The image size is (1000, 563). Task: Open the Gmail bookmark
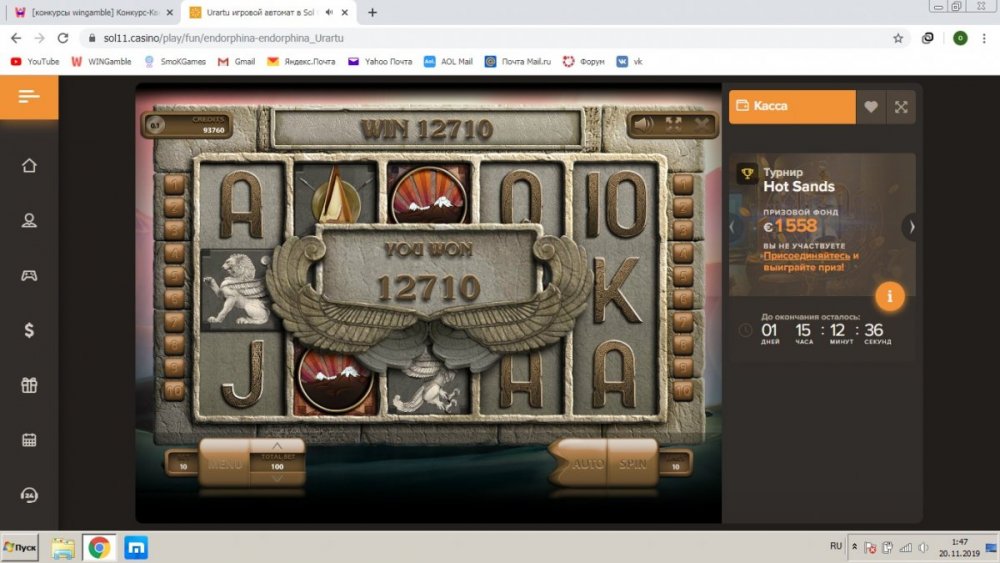[236, 61]
